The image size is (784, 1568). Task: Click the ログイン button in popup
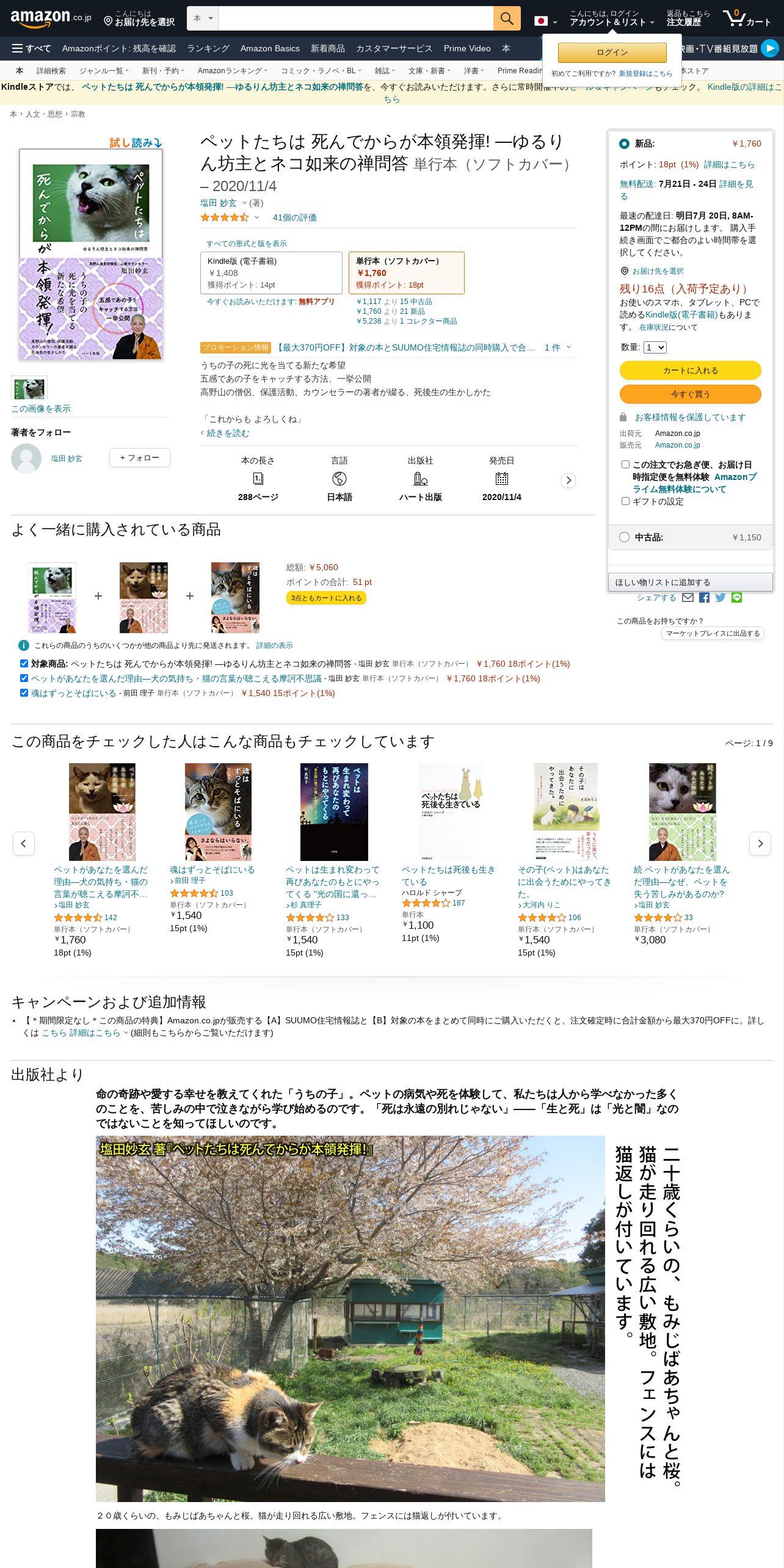pyautogui.click(x=612, y=53)
